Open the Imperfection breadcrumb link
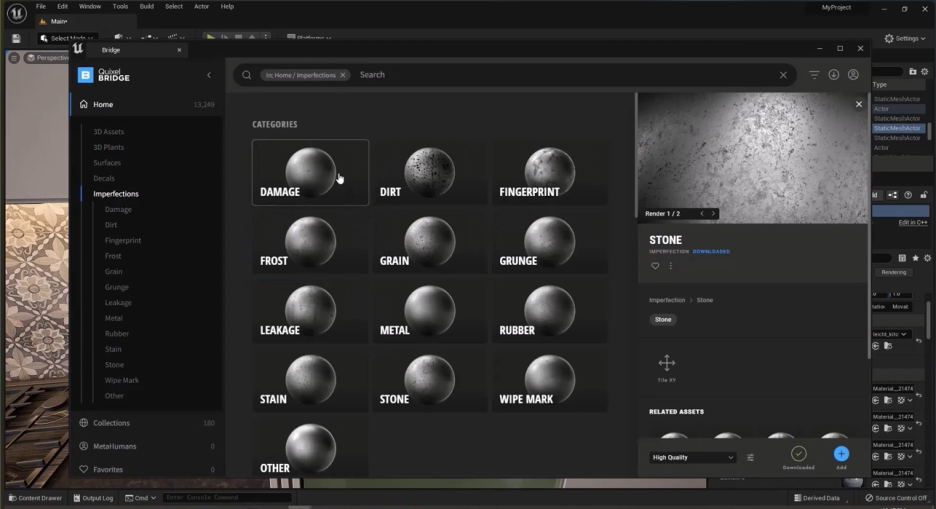This screenshot has width=936, height=509. (x=667, y=300)
